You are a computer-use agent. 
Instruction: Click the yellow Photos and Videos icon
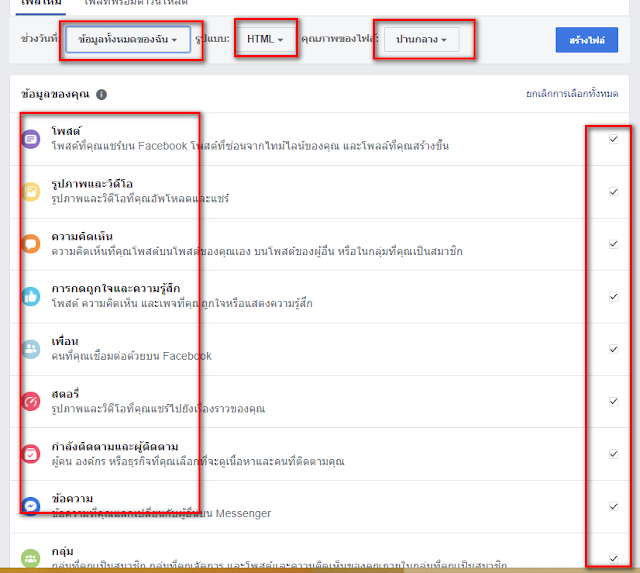pos(31,192)
